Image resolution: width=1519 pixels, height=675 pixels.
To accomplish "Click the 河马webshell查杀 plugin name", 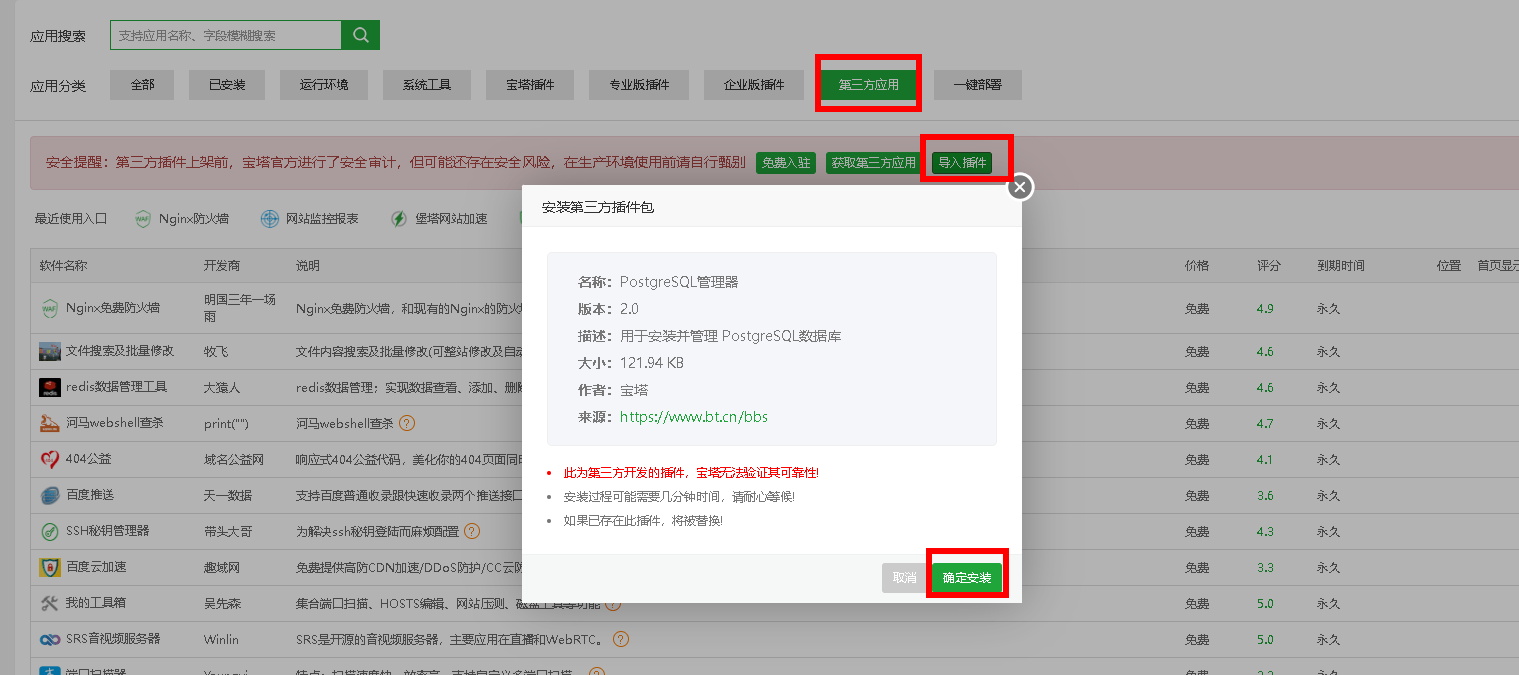I will point(114,423).
